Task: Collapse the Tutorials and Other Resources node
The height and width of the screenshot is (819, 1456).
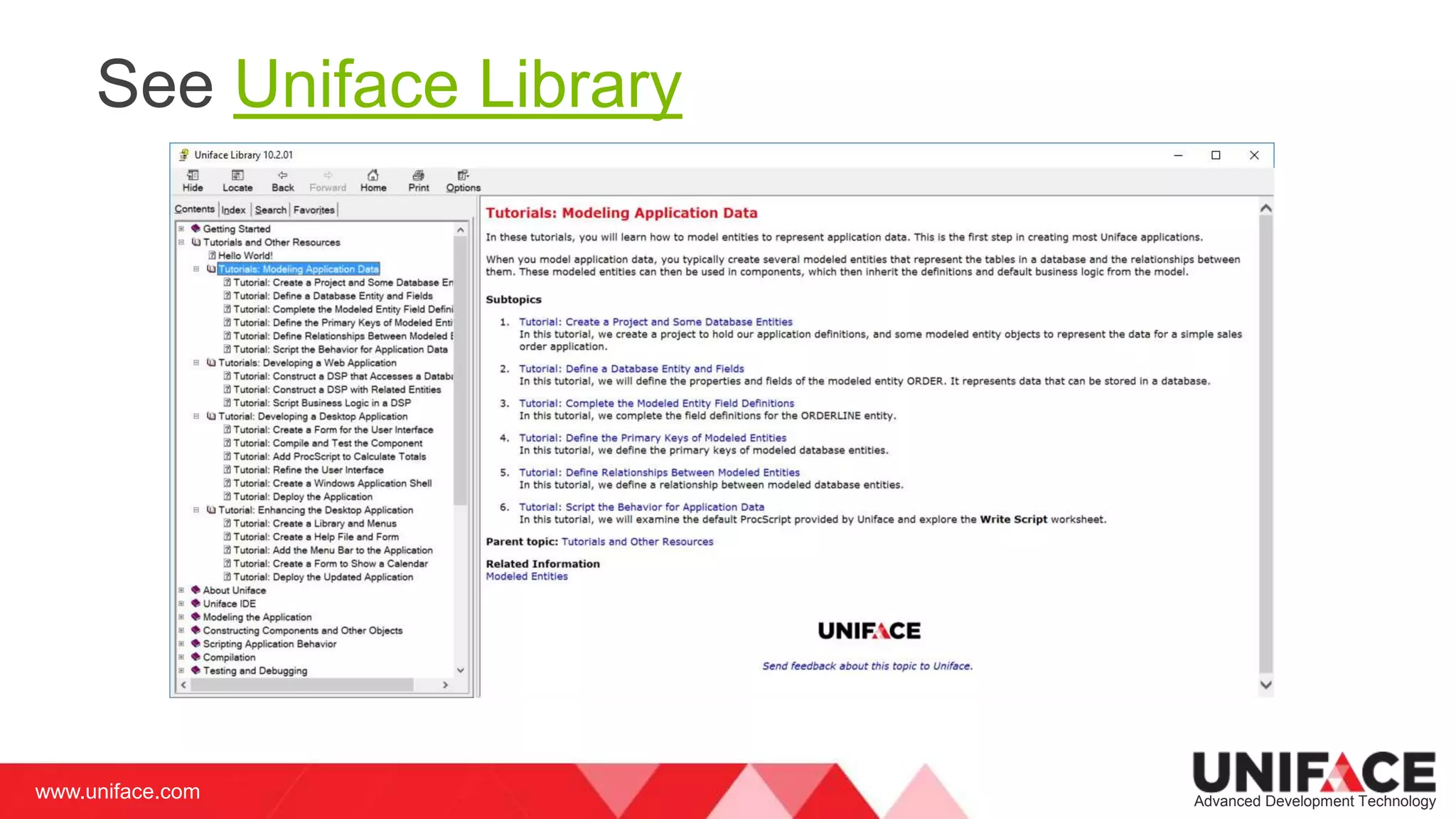Action: coord(181,242)
